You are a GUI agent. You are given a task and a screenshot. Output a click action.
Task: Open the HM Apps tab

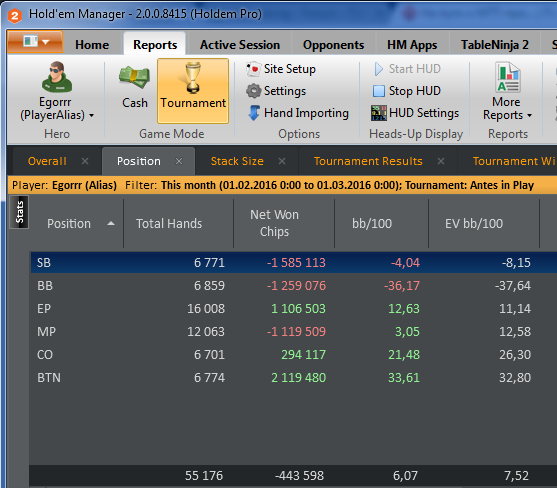pyautogui.click(x=412, y=45)
